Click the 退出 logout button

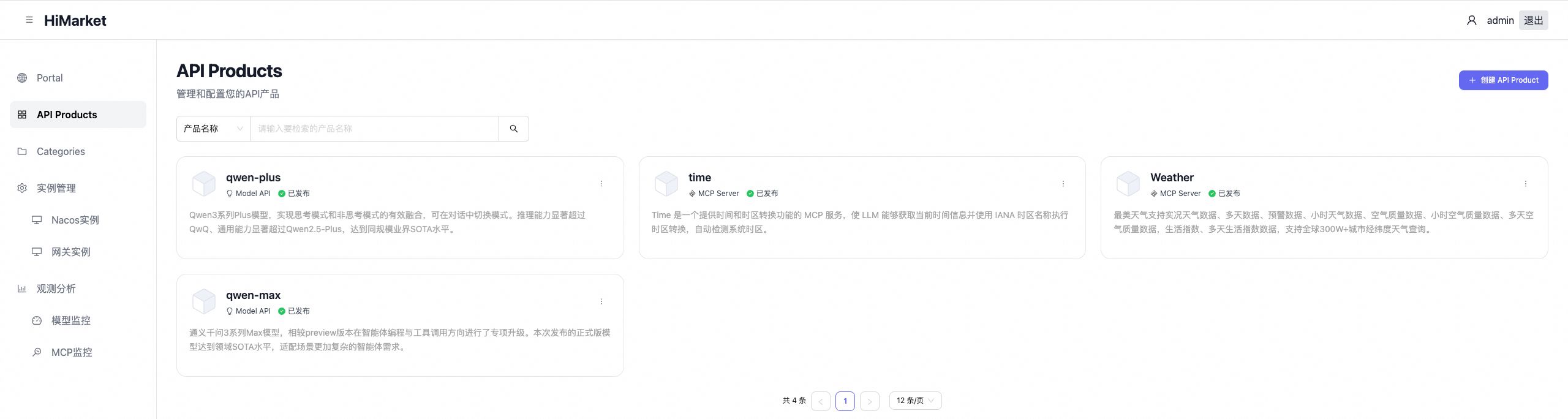coord(1533,20)
